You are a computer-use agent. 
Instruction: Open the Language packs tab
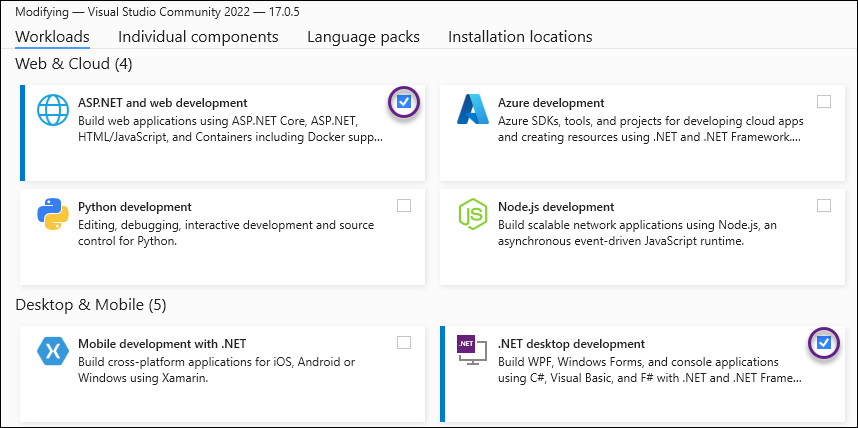(363, 37)
